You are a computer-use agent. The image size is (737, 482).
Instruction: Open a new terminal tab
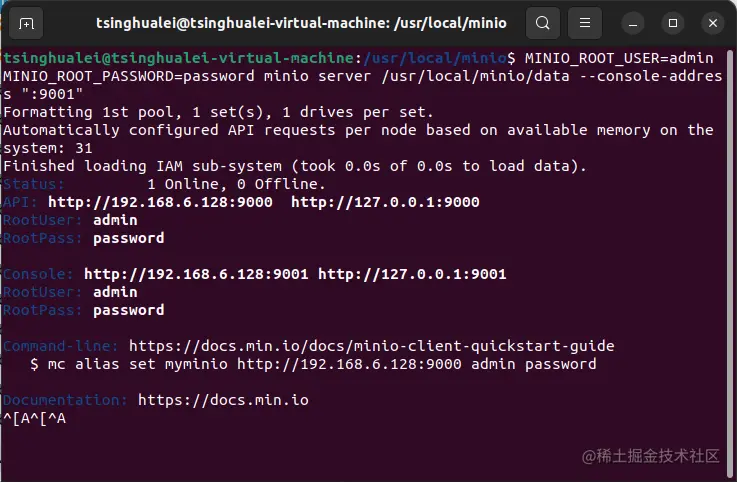[x=26, y=23]
